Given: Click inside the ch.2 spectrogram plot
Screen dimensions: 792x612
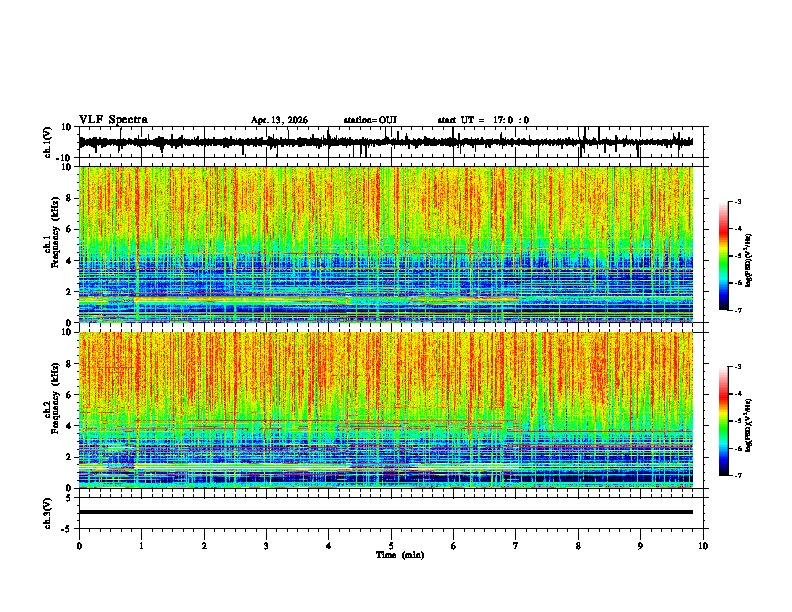Looking at the screenshot, I should tap(385, 410).
